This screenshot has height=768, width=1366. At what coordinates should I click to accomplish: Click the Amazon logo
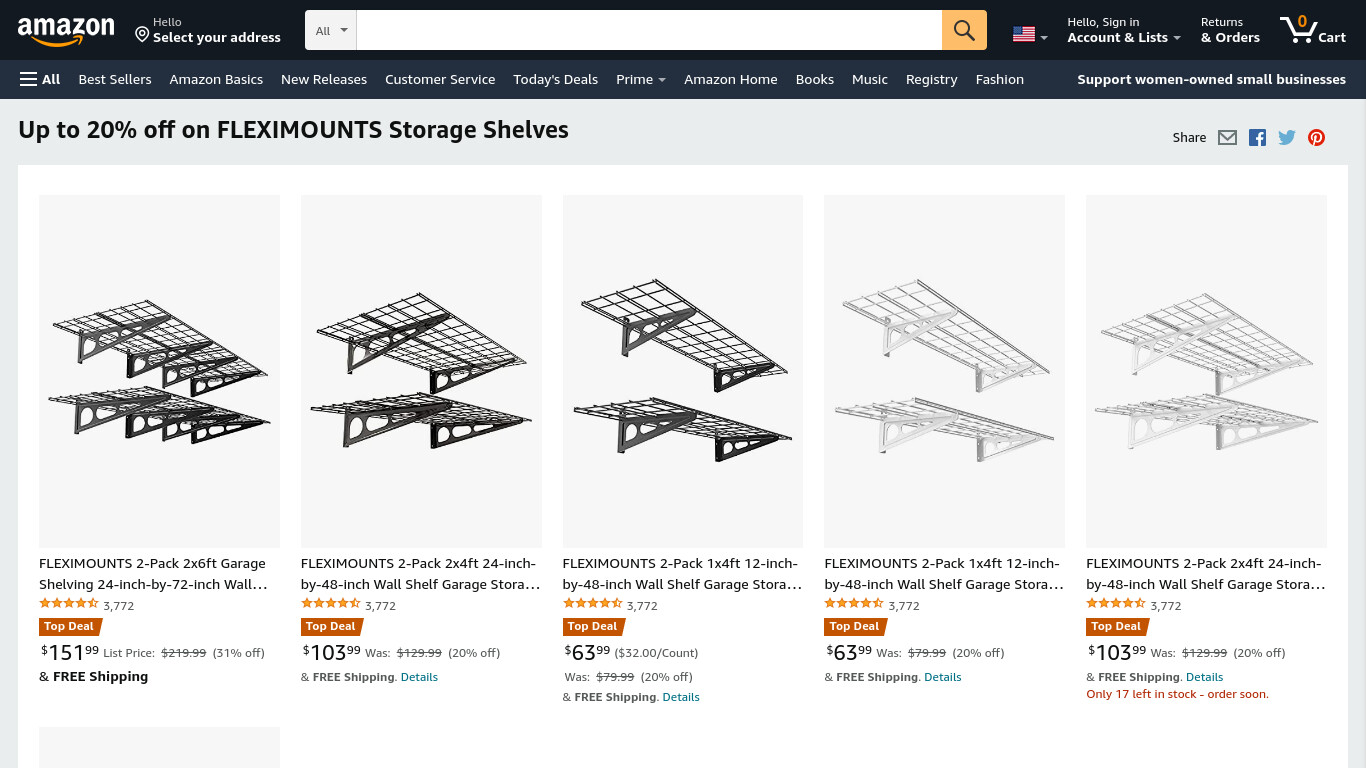pyautogui.click(x=66, y=31)
